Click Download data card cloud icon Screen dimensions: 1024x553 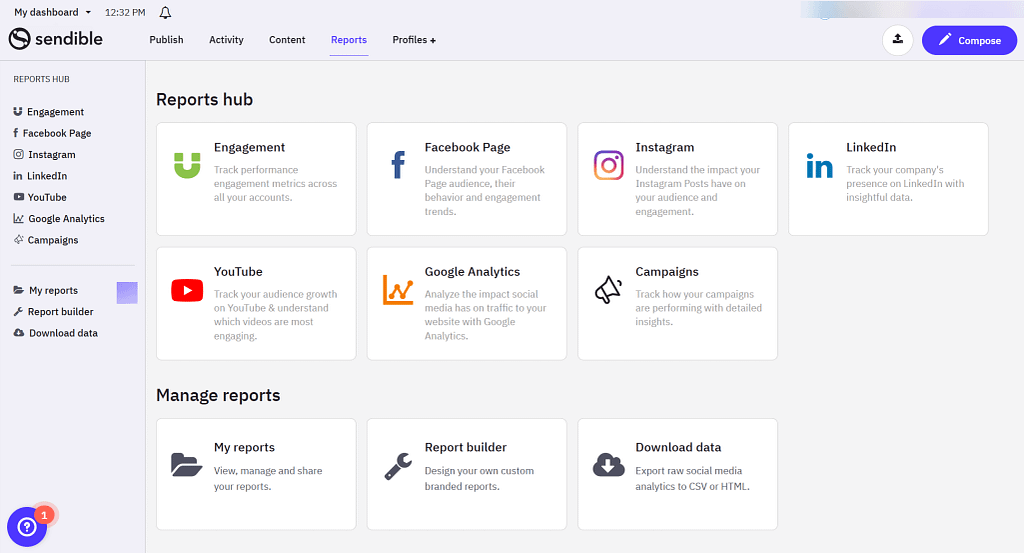(608, 465)
